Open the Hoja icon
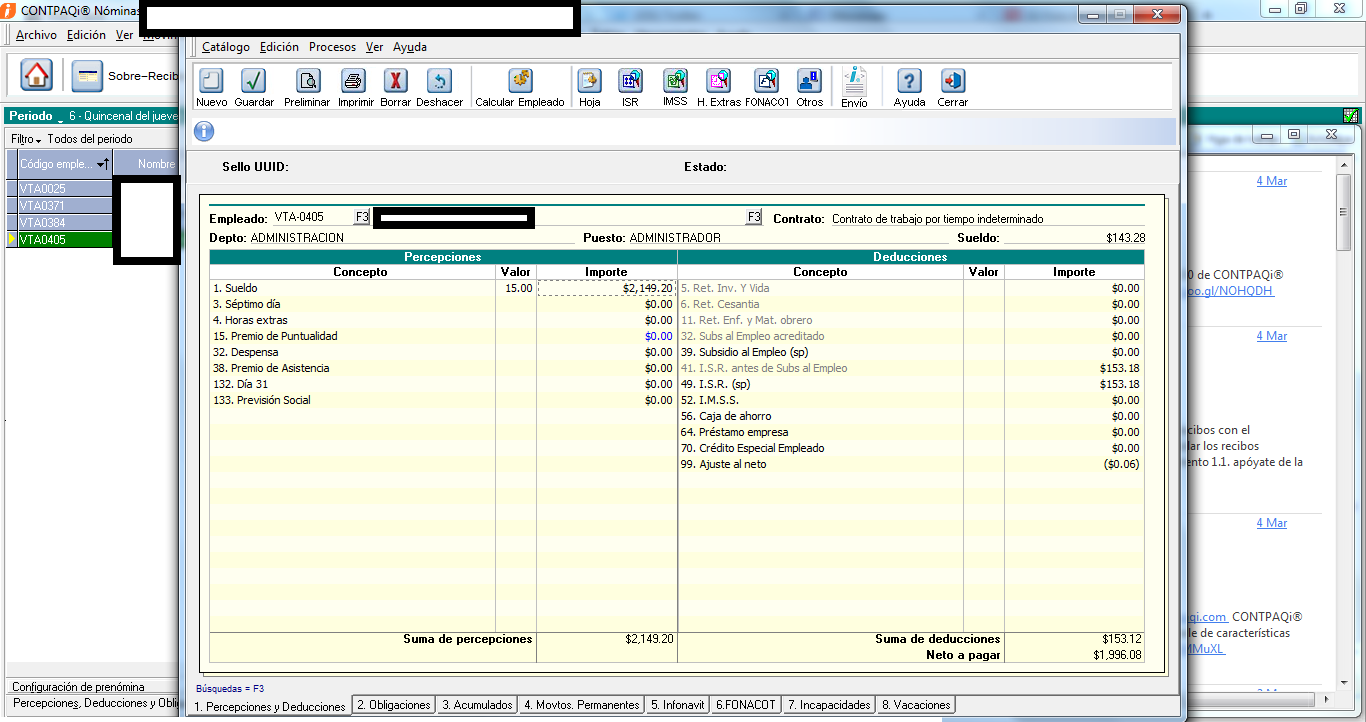This screenshot has width=1366, height=722. [590, 81]
